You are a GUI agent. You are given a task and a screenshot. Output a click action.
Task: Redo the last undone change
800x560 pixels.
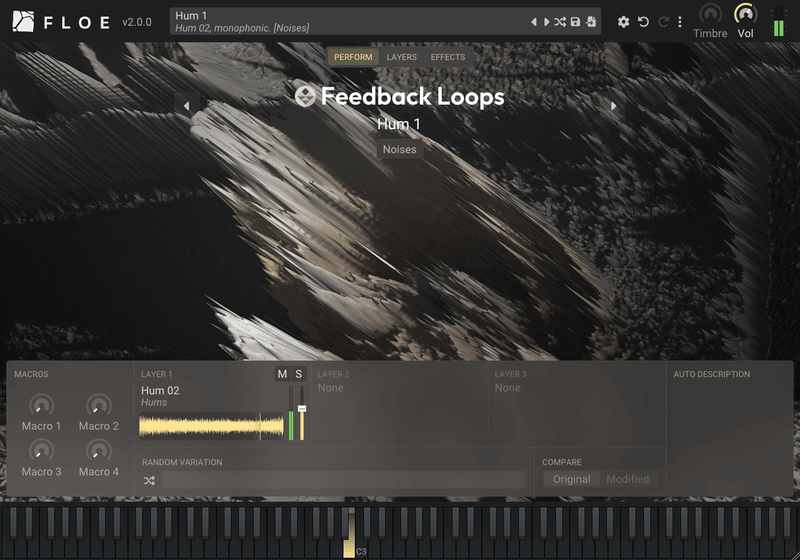pos(663,22)
